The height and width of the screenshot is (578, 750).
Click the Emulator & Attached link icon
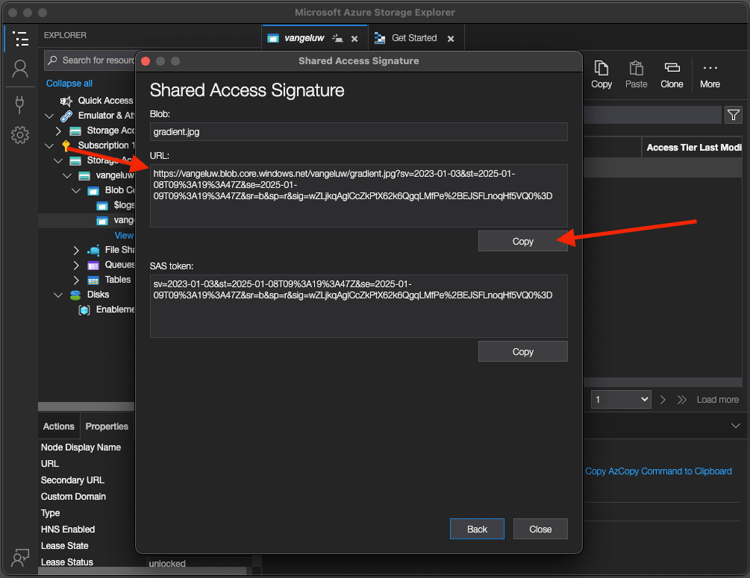point(66,116)
